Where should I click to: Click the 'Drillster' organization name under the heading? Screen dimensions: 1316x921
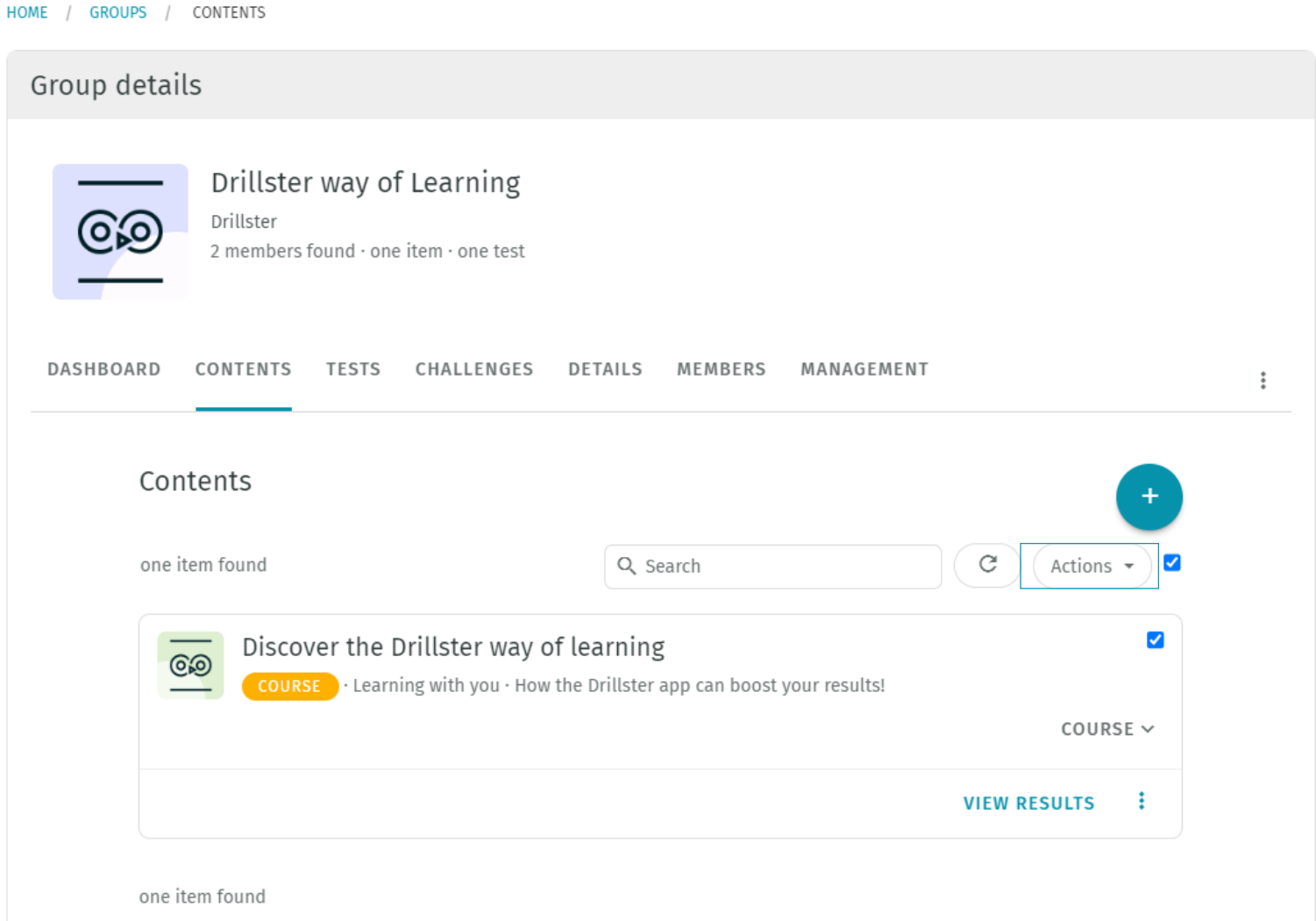pyautogui.click(x=244, y=221)
